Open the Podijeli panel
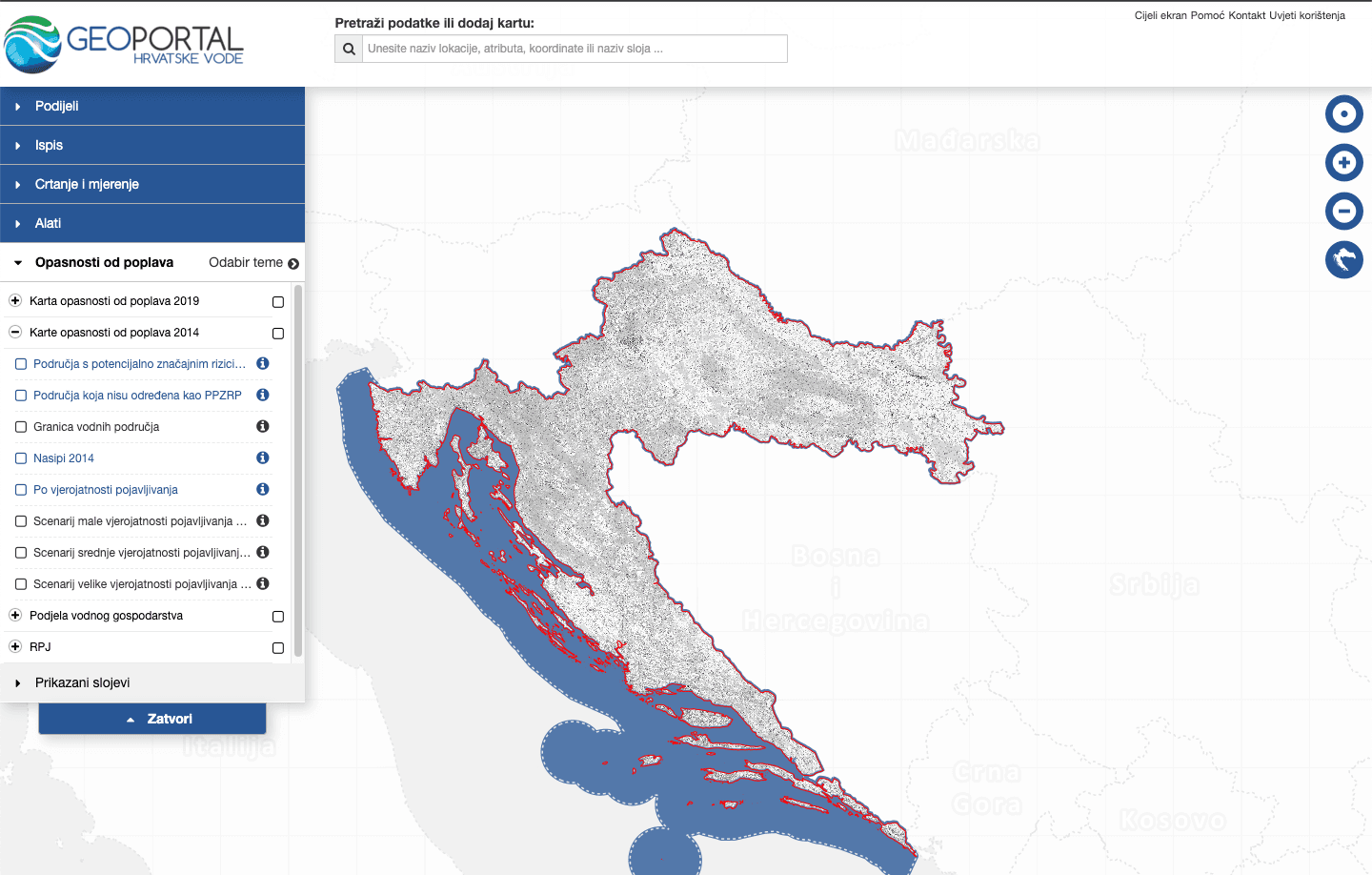Image resolution: width=1372 pixels, height=875 pixels. point(57,107)
